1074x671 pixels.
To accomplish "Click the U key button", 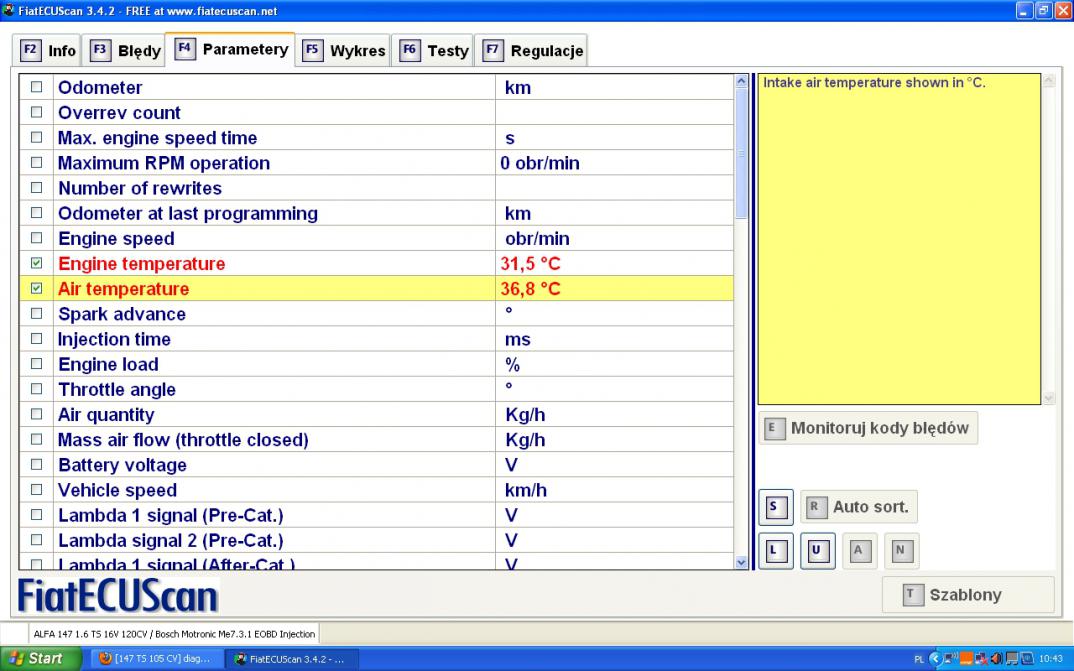I will (x=816, y=550).
